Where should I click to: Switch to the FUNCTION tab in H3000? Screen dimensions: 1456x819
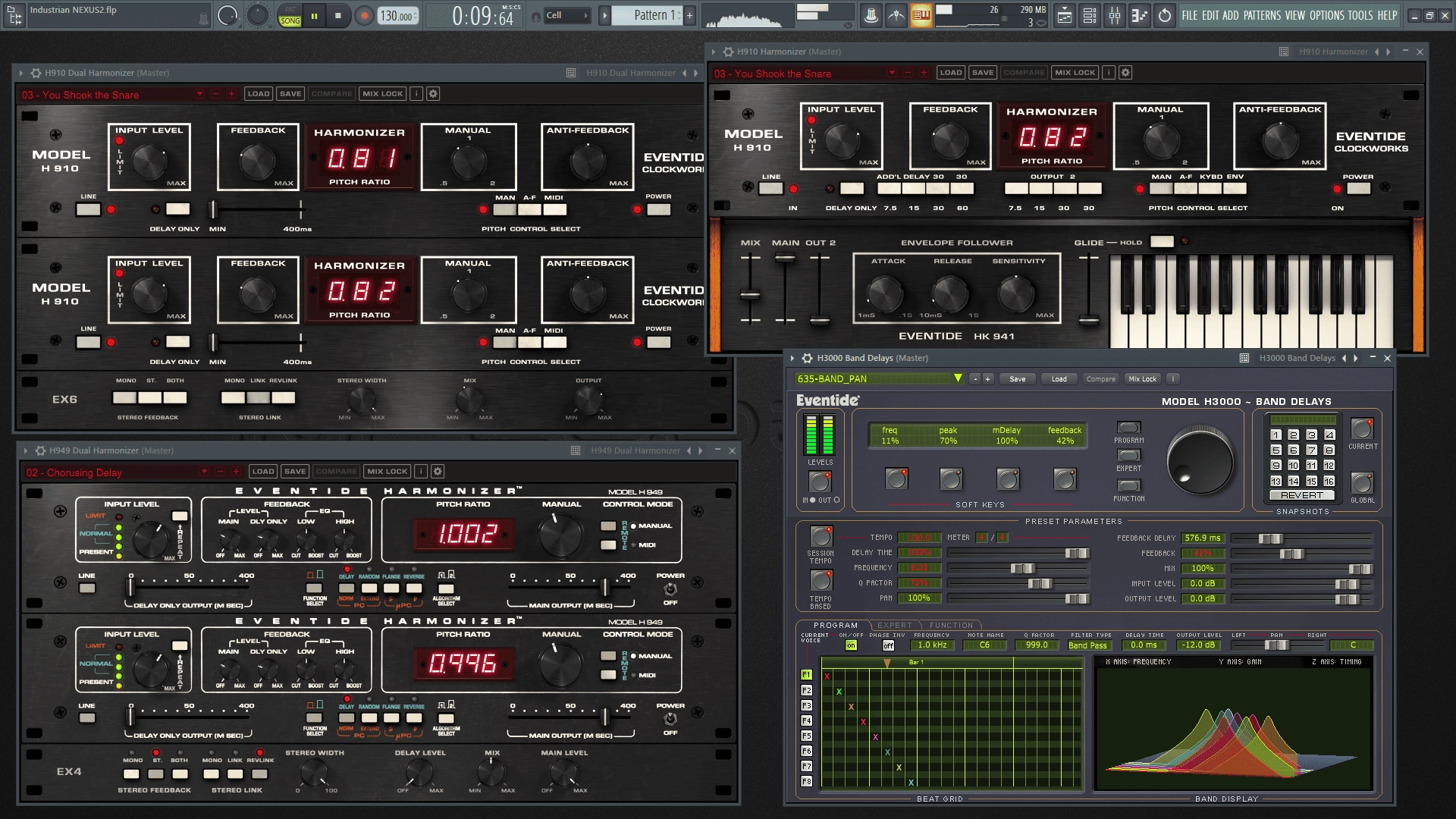coord(951,626)
